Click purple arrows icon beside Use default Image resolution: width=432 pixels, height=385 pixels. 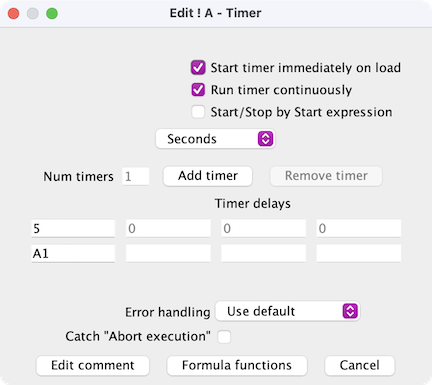[x=350, y=311]
